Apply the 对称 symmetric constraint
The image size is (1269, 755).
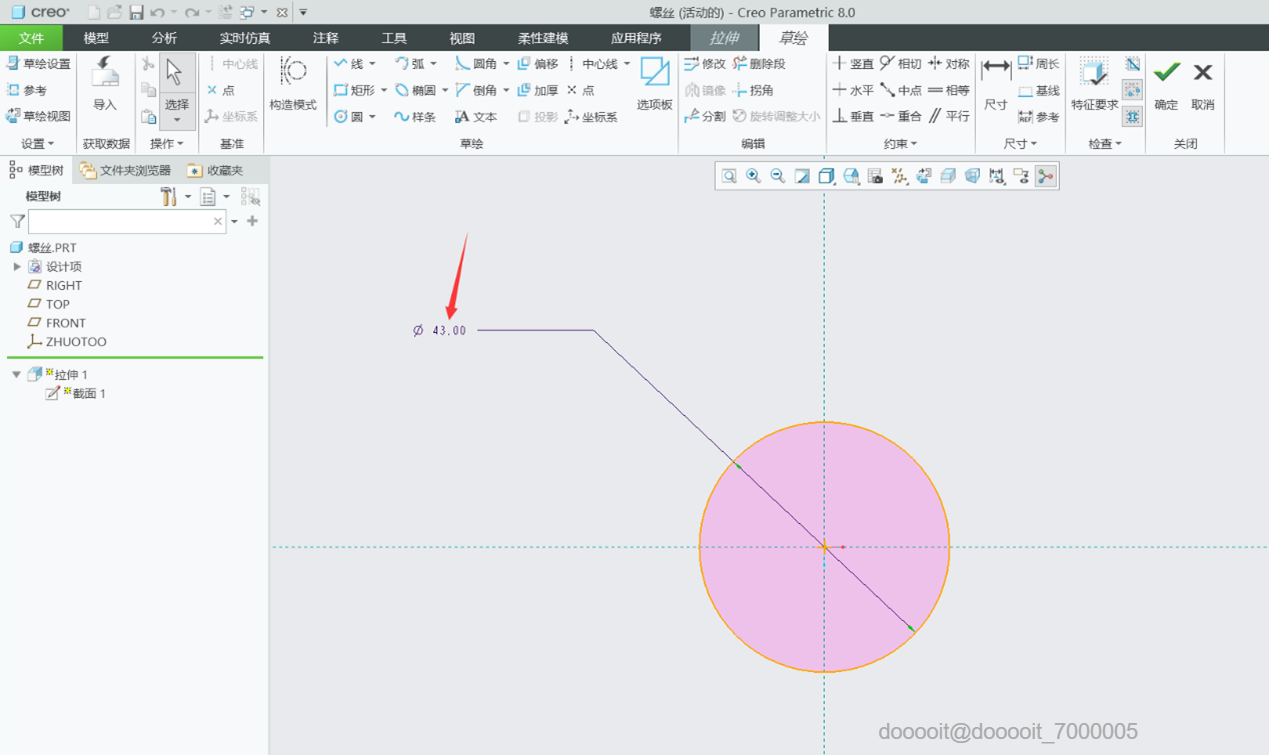pos(949,64)
